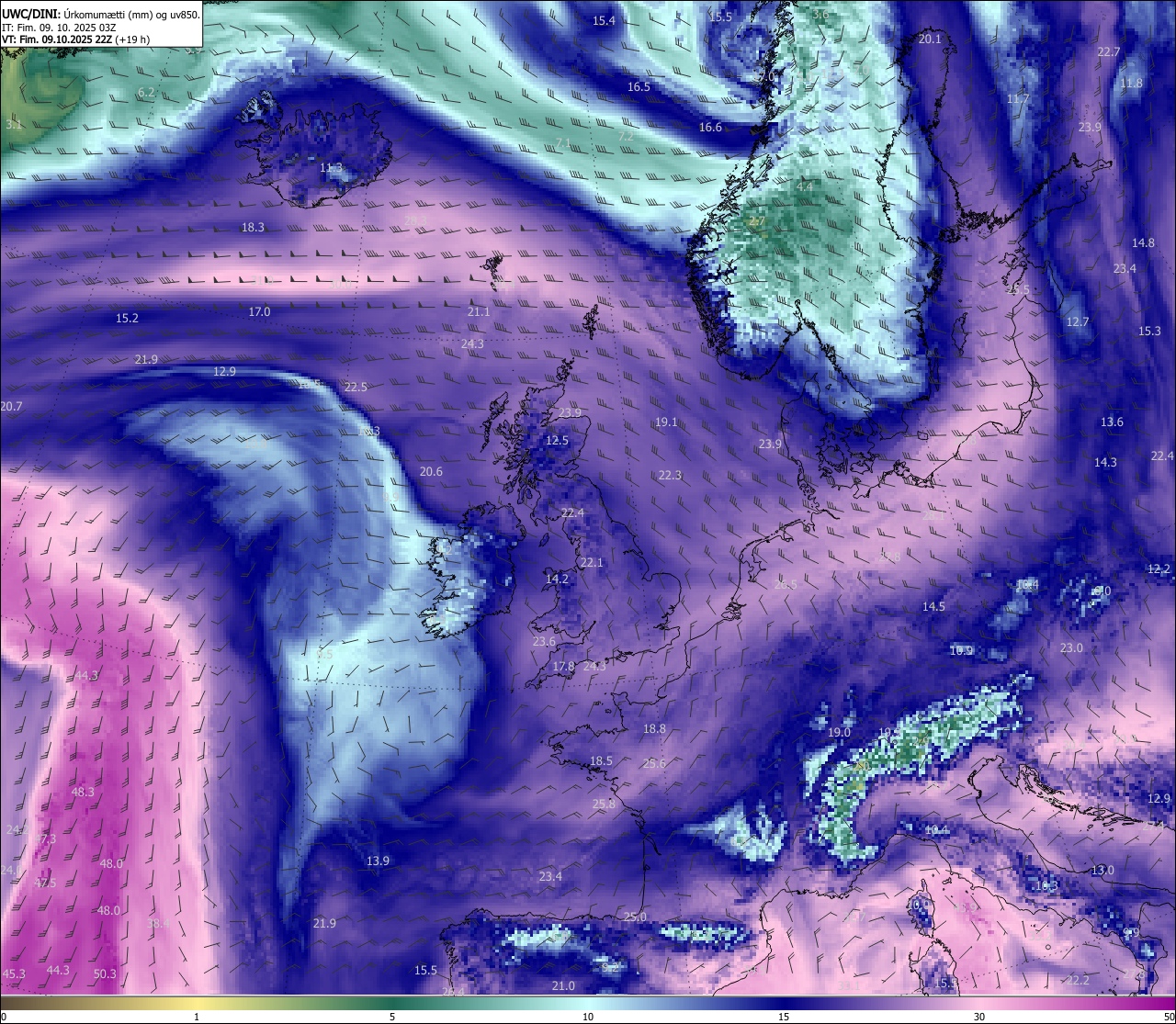
Task: Click the map value "22.7"
Action: pos(1109,51)
